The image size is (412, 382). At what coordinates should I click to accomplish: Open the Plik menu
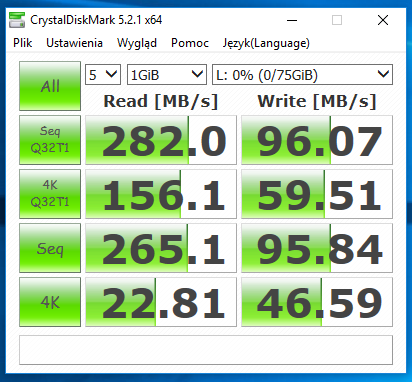pyautogui.click(x=22, y=43)
